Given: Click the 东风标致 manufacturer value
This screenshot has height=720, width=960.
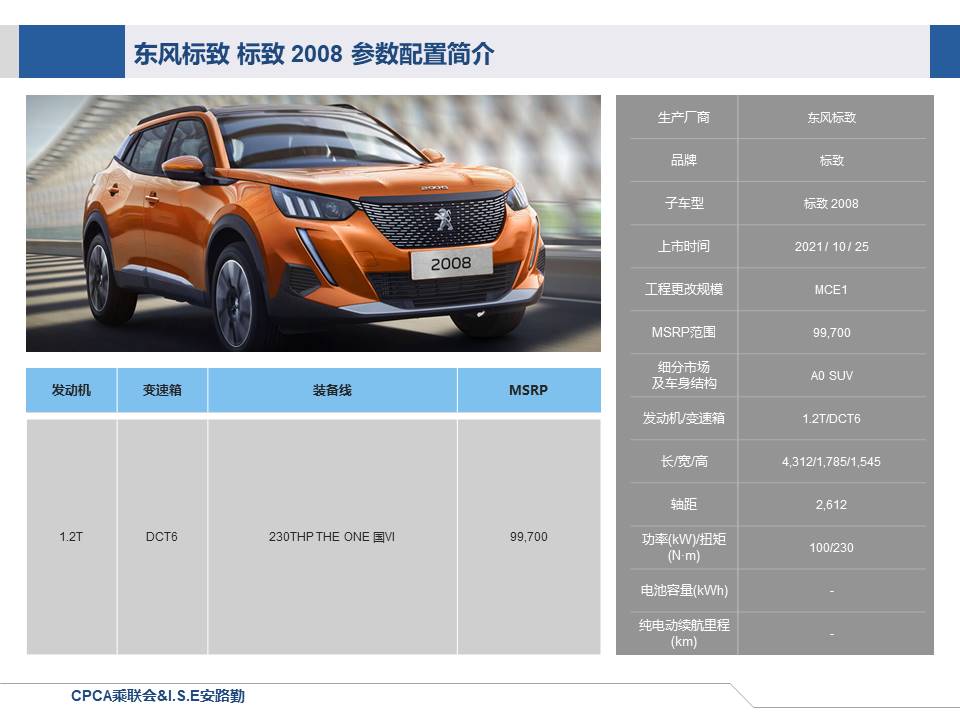Looking at the screenshot, I should 831,118.
